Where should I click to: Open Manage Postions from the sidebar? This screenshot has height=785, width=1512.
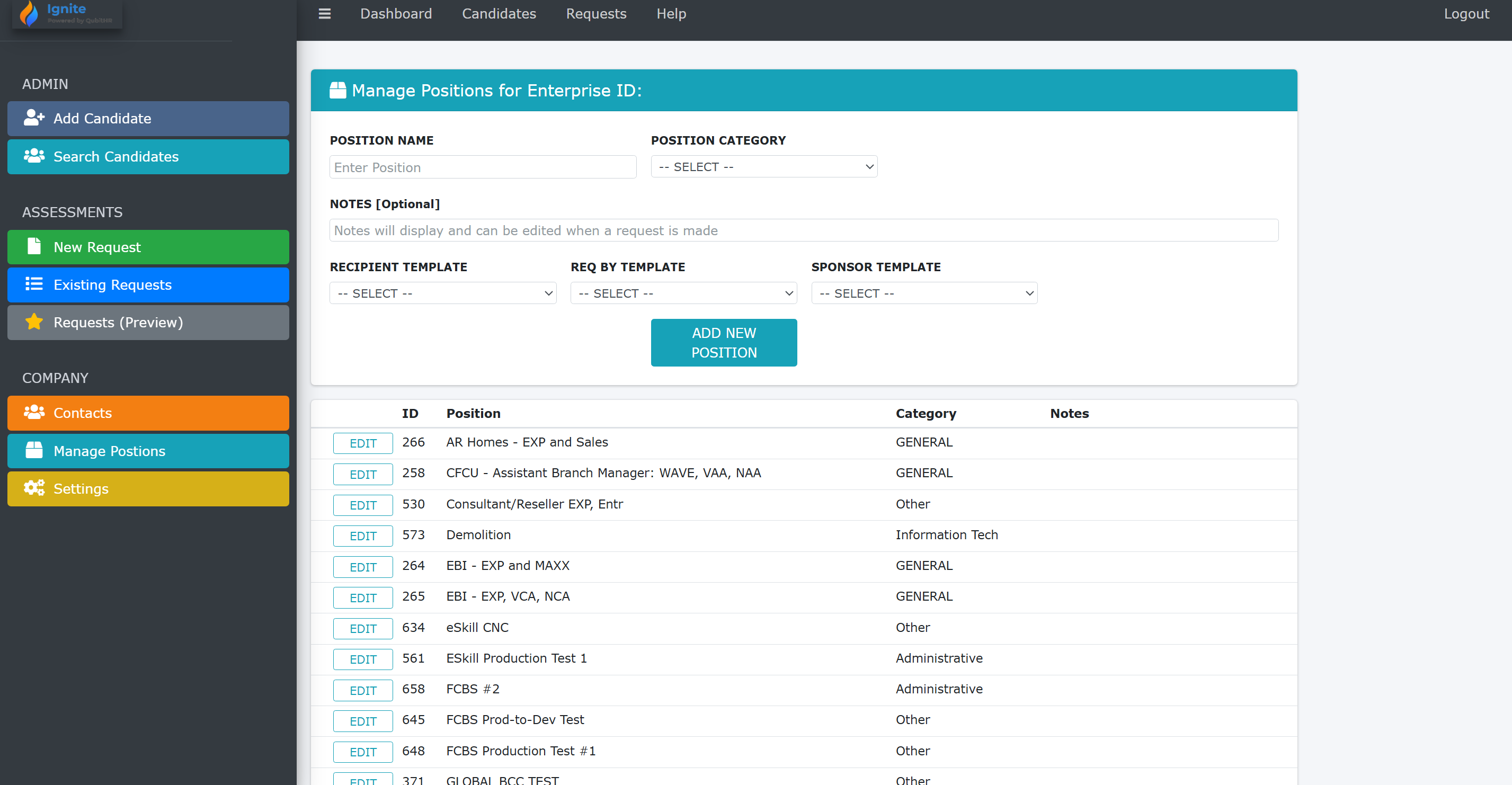tap(148, 451)
